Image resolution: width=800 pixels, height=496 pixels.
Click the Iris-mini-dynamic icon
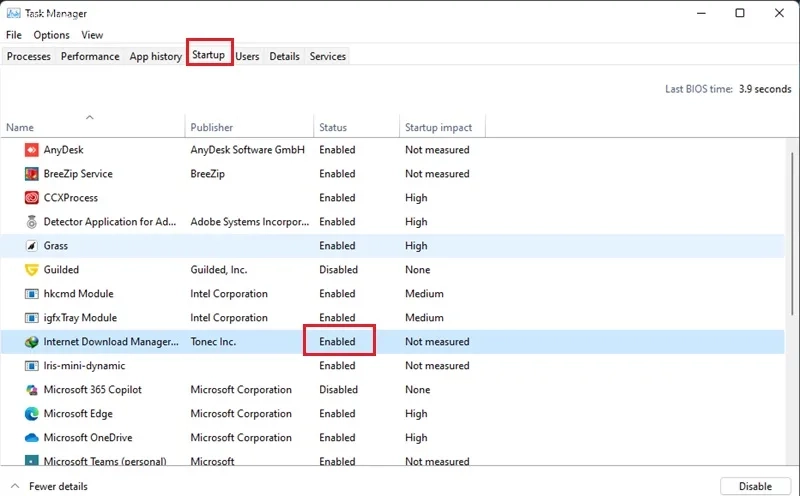(32, 366)
